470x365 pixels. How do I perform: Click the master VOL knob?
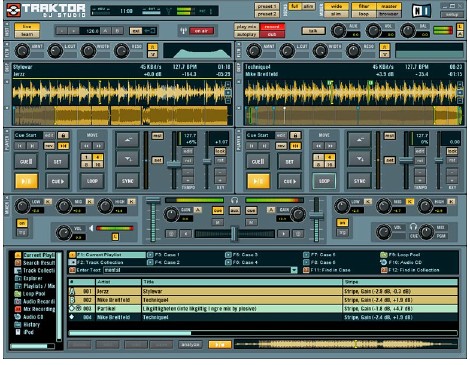[373, 31]
